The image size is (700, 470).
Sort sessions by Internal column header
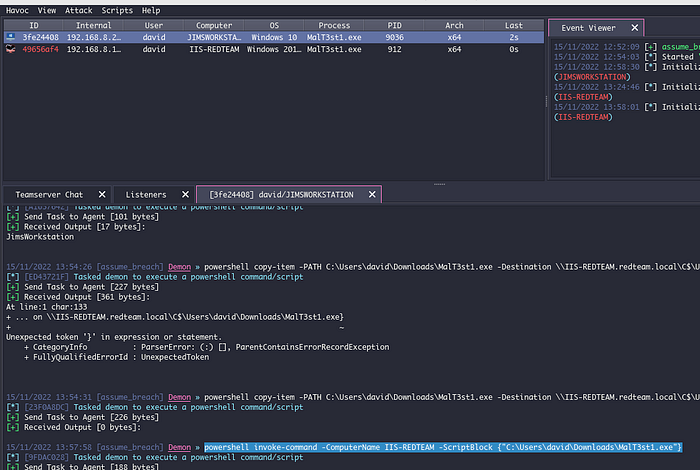[x=93, y=25]
